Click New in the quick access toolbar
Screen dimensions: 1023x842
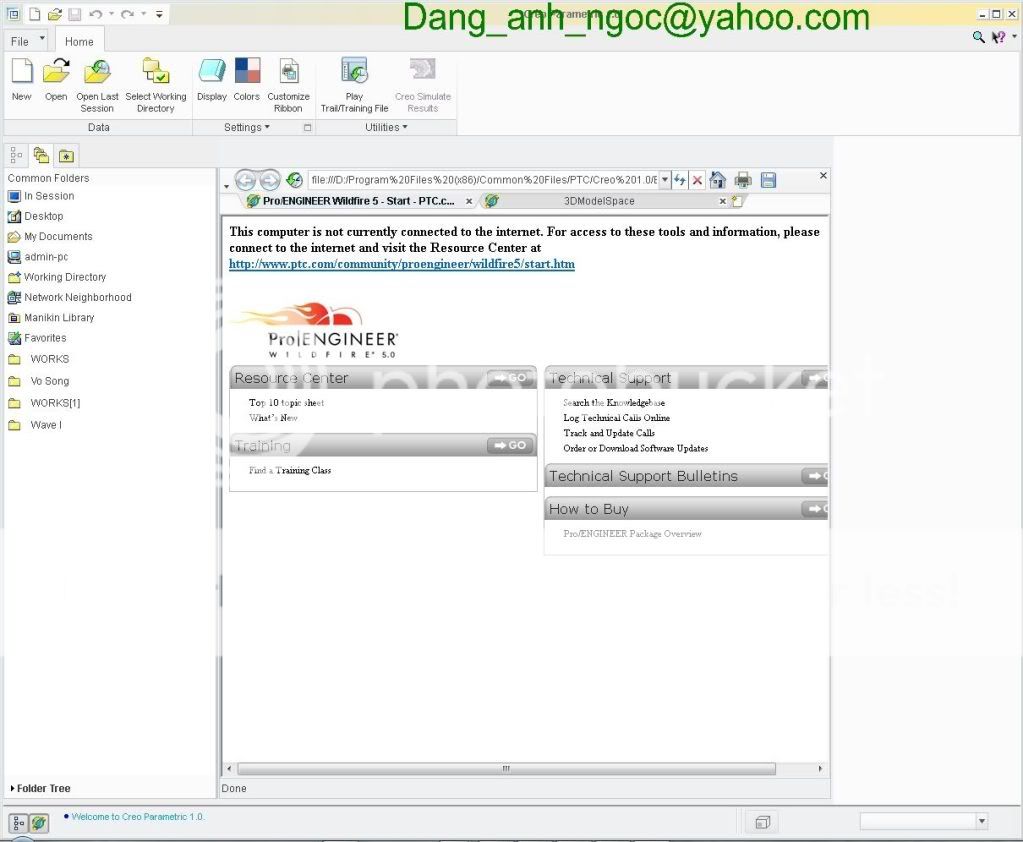tap(35, 14)
